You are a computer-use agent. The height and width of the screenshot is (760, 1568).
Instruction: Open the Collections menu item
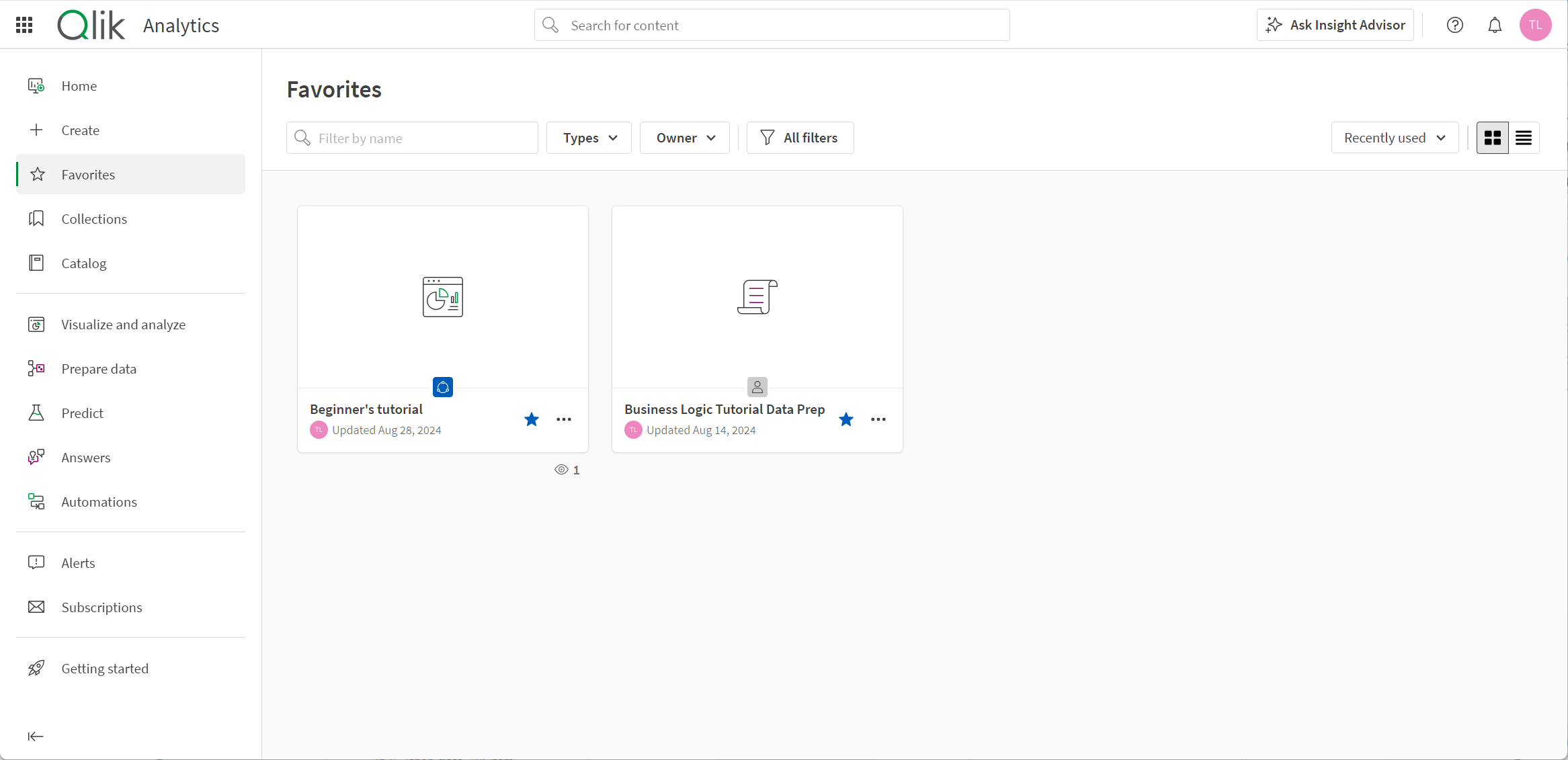[x=94, y=218]
